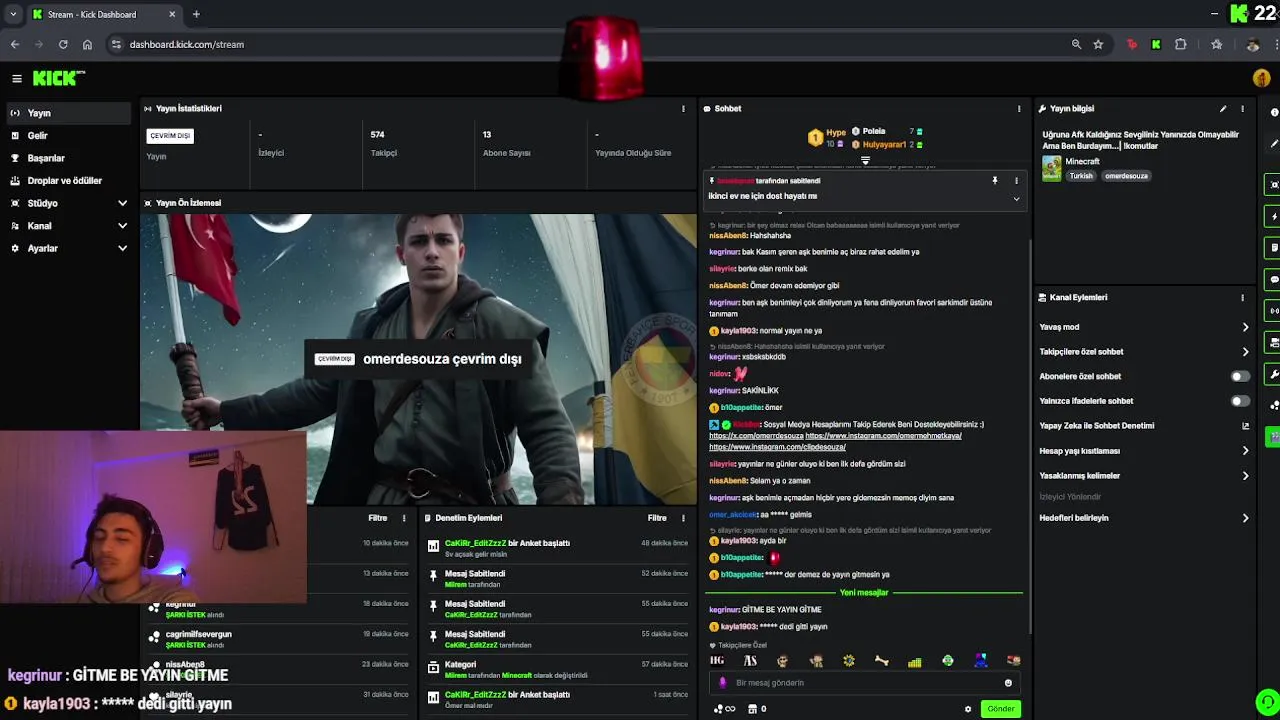Jump to Yeni mesajlar divider in chat

(864, 593)
